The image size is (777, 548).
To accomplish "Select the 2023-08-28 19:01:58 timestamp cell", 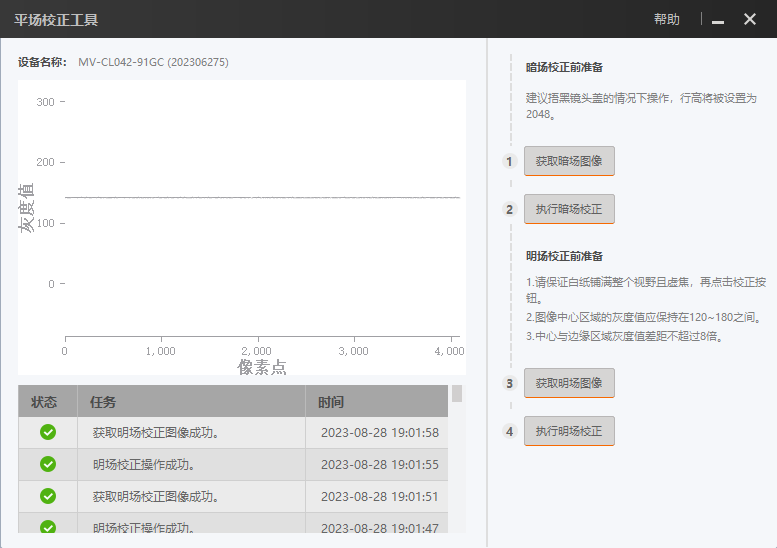I will (x=379, y=433).
